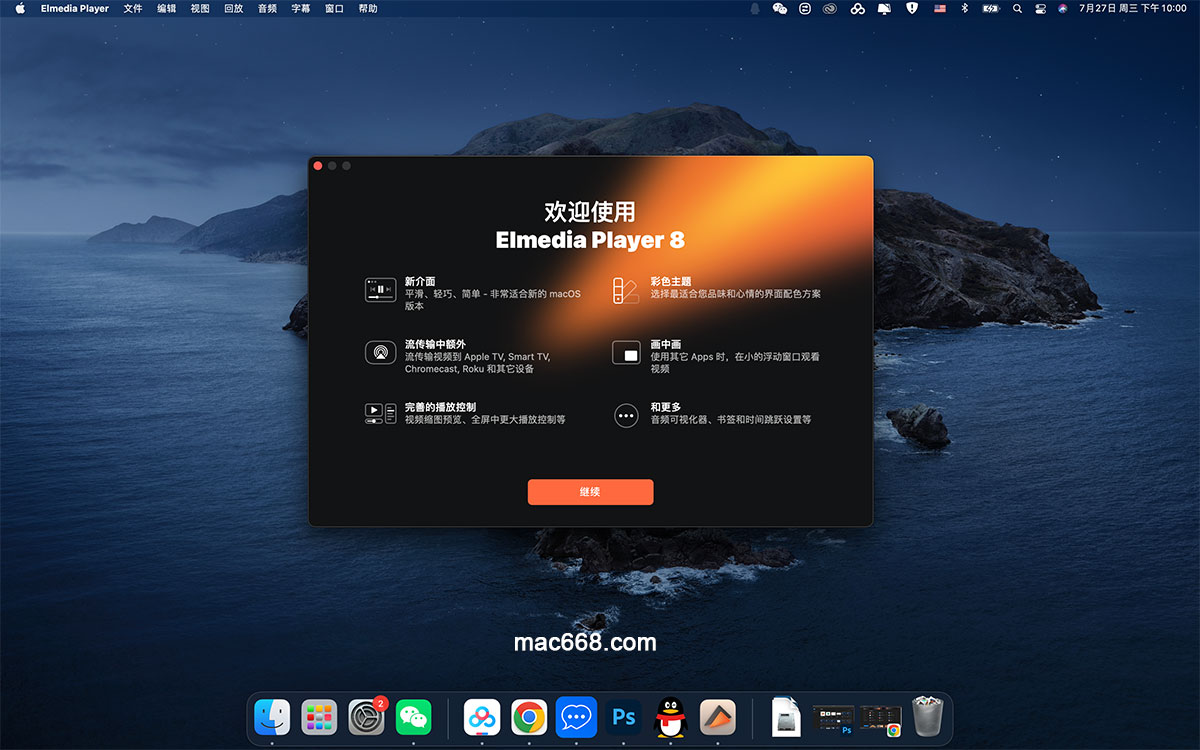Click the battery status icon
Viewport: 1200px width, 750px height.
coord(989,8)
